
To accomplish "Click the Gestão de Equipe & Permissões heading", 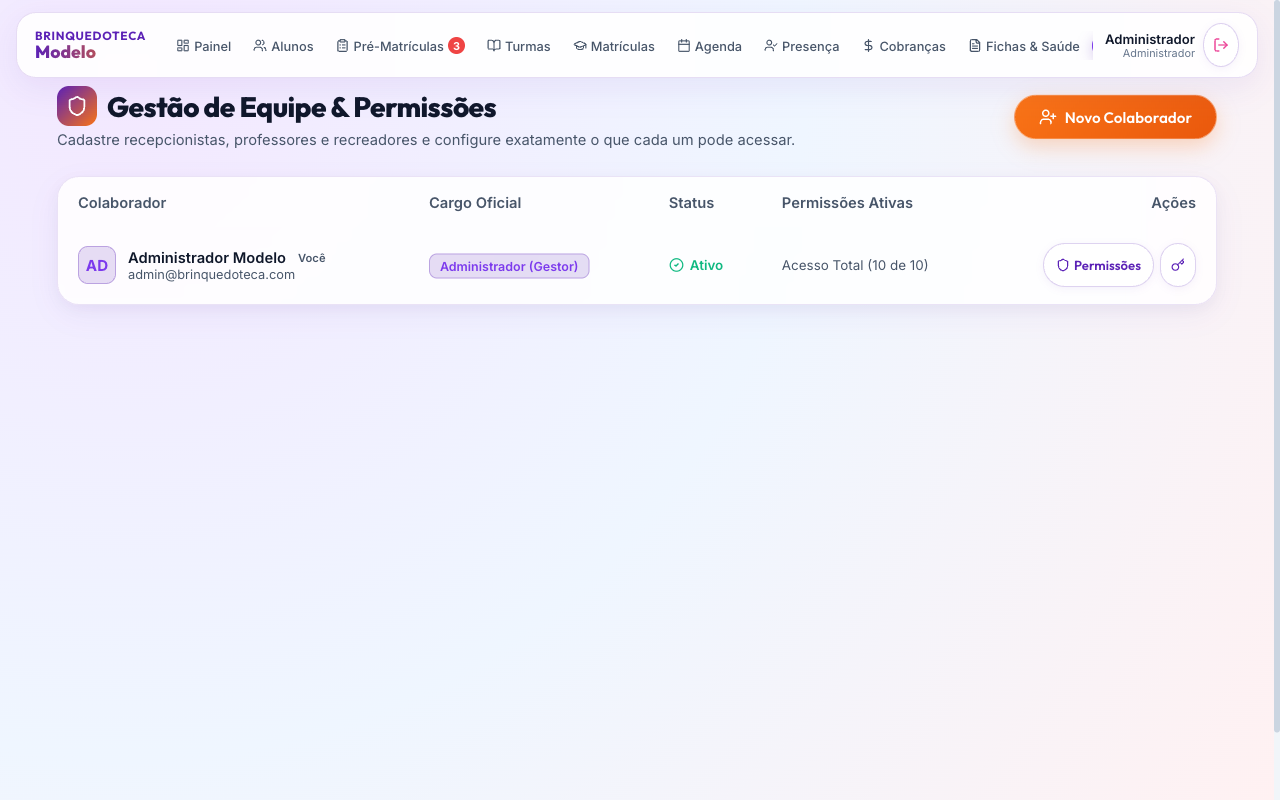I will pyautogui.click(x=301, y=107).
